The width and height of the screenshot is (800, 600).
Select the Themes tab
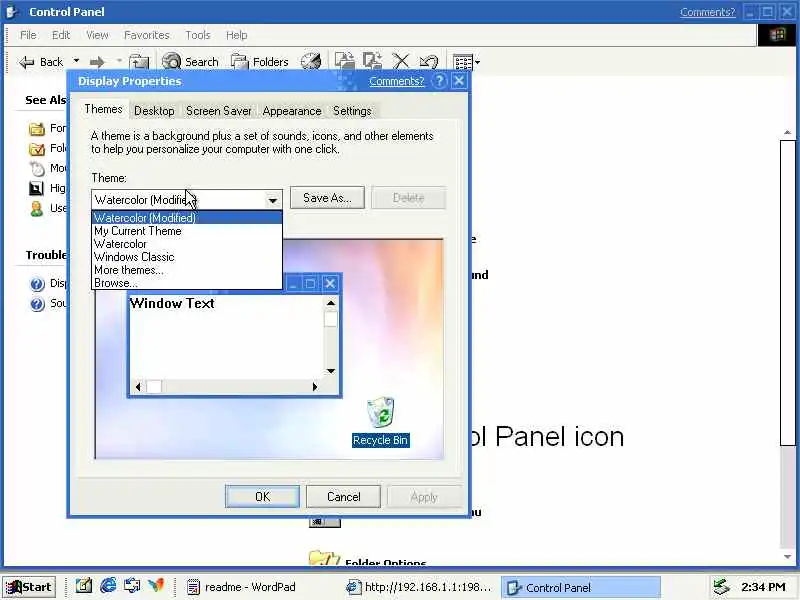tap(104, 109)
